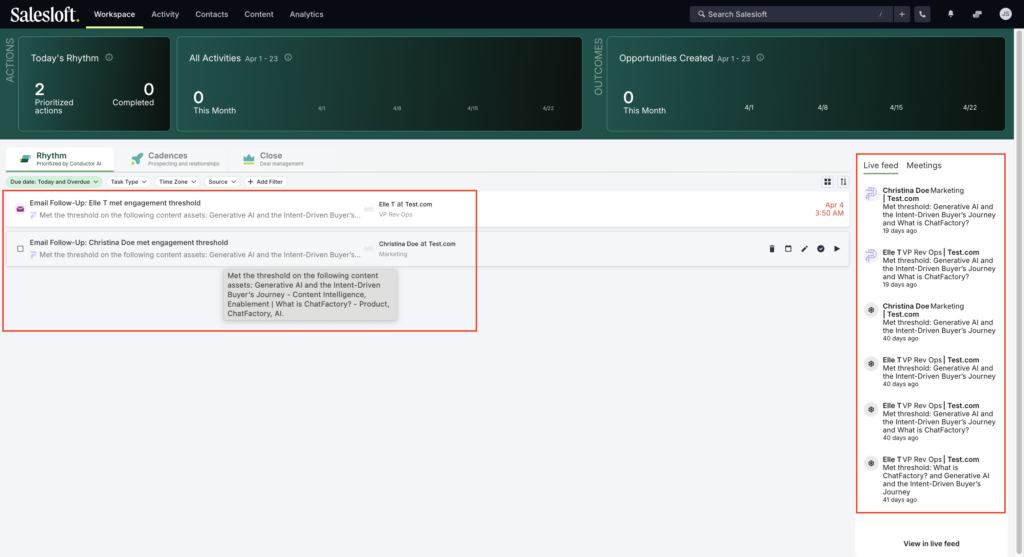This screenshot has height=557, width=1024.
Task: Open the notifications bell
Action: pos(951,14)
